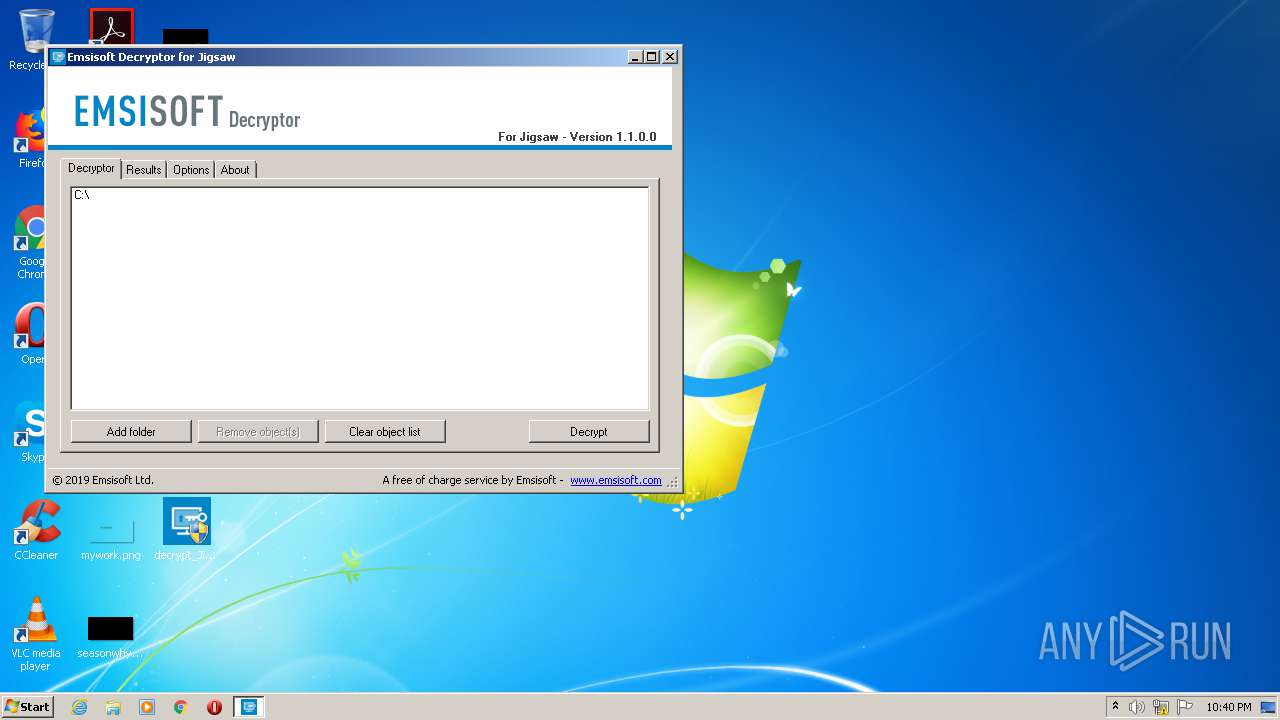Launch CCleaner from the desktop
This screenshot has height=720, width=1280.
click(x=36, y=530)
